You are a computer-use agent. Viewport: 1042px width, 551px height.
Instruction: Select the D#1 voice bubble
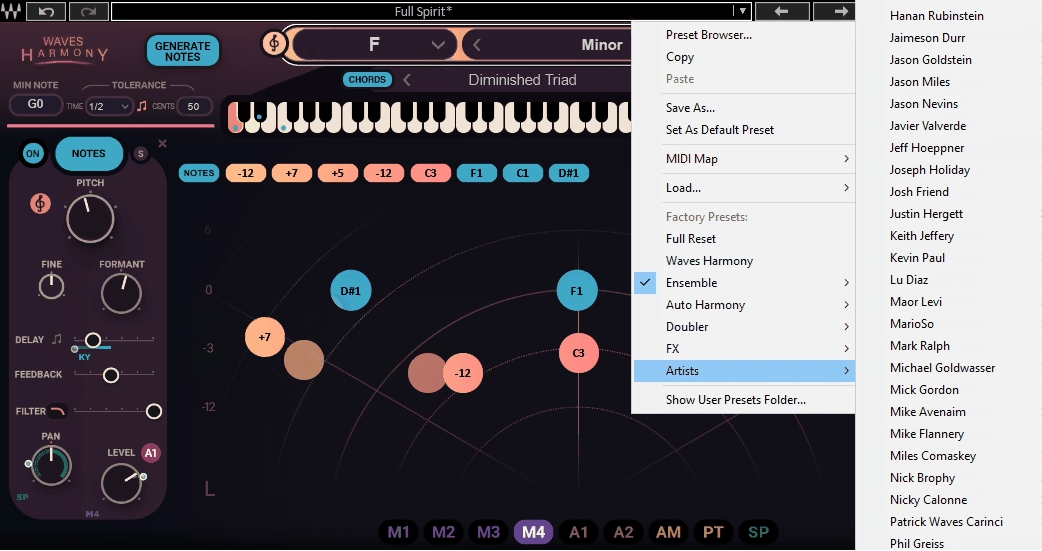pos(350,290)
